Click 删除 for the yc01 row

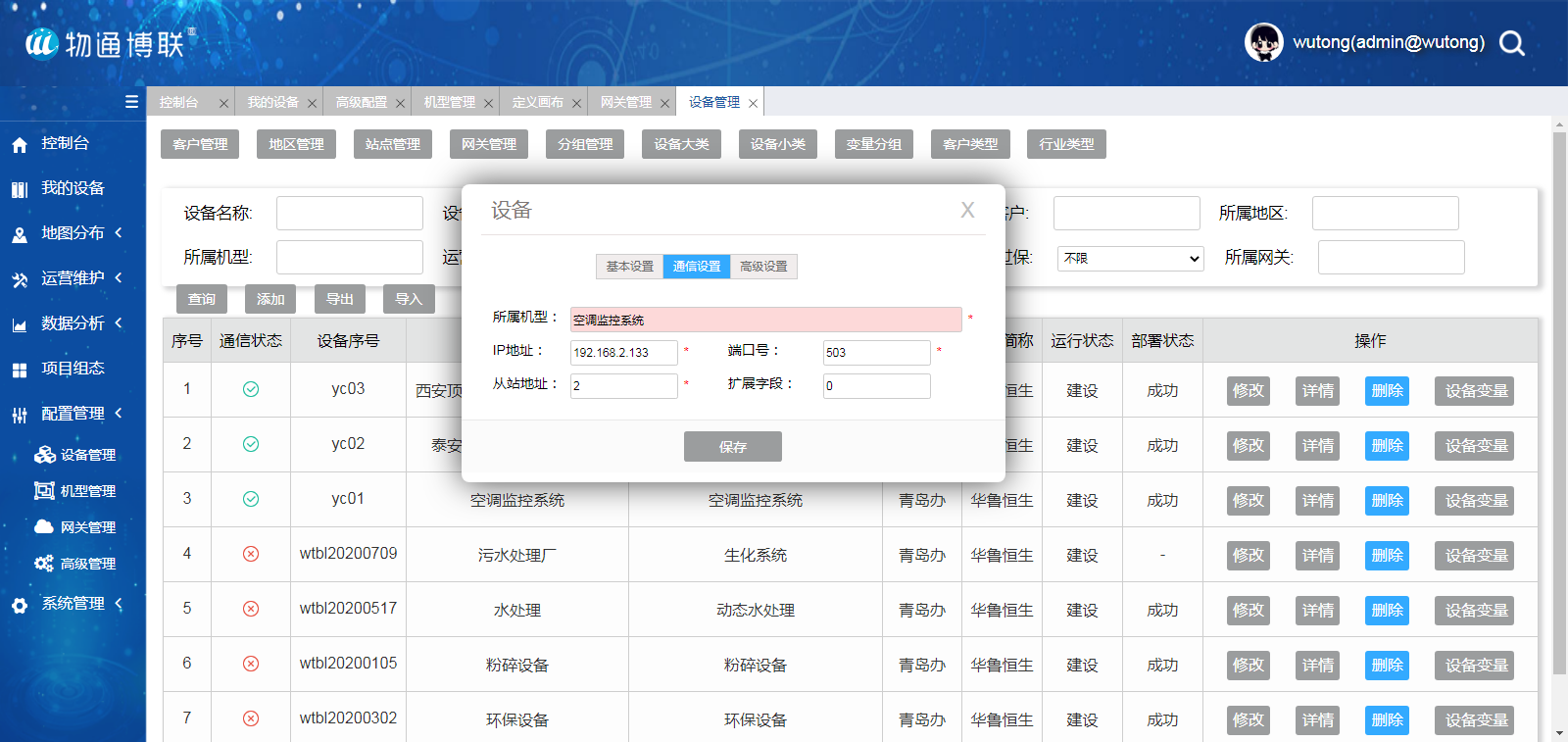[1387, 501]
